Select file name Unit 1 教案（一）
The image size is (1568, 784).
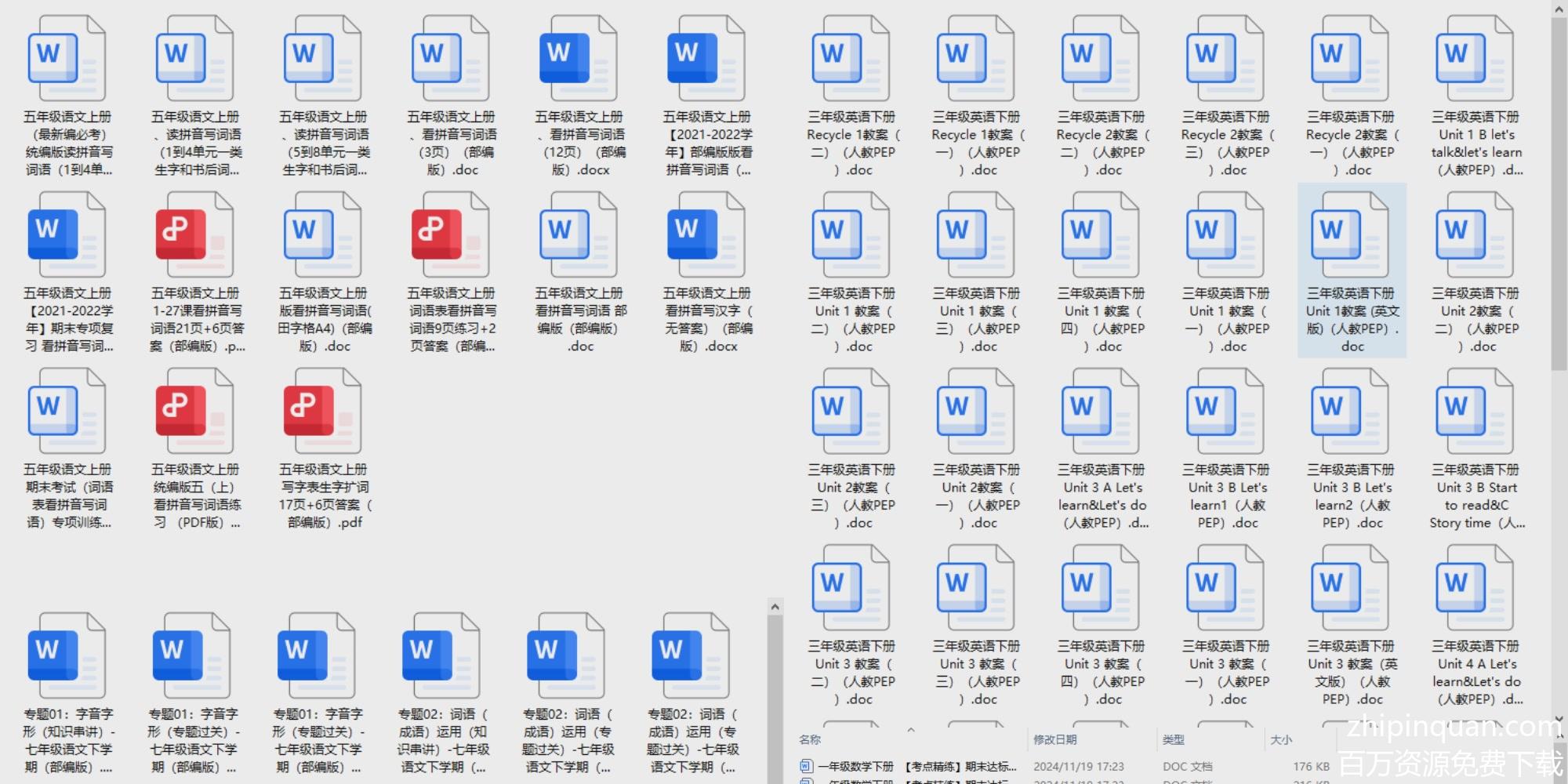click(x=1225, y=319)
